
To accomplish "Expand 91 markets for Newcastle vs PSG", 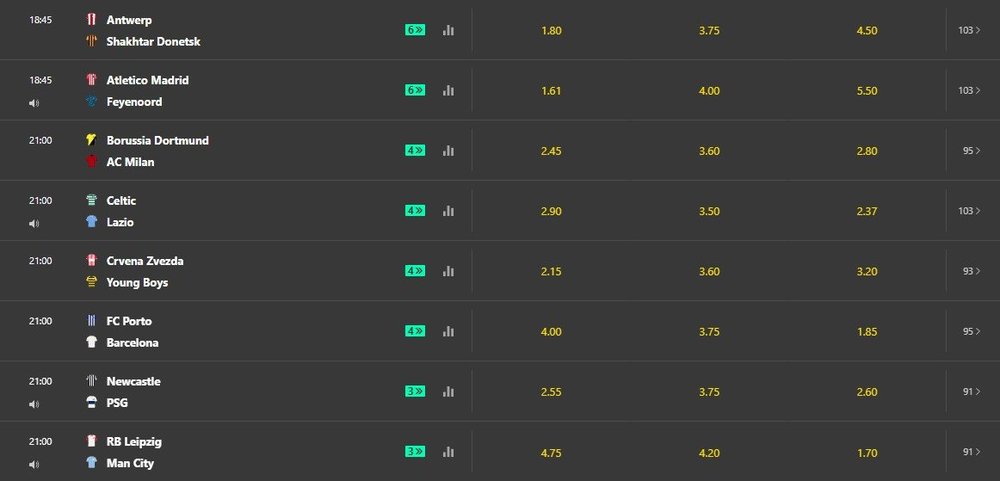I will tap(972, 392).
